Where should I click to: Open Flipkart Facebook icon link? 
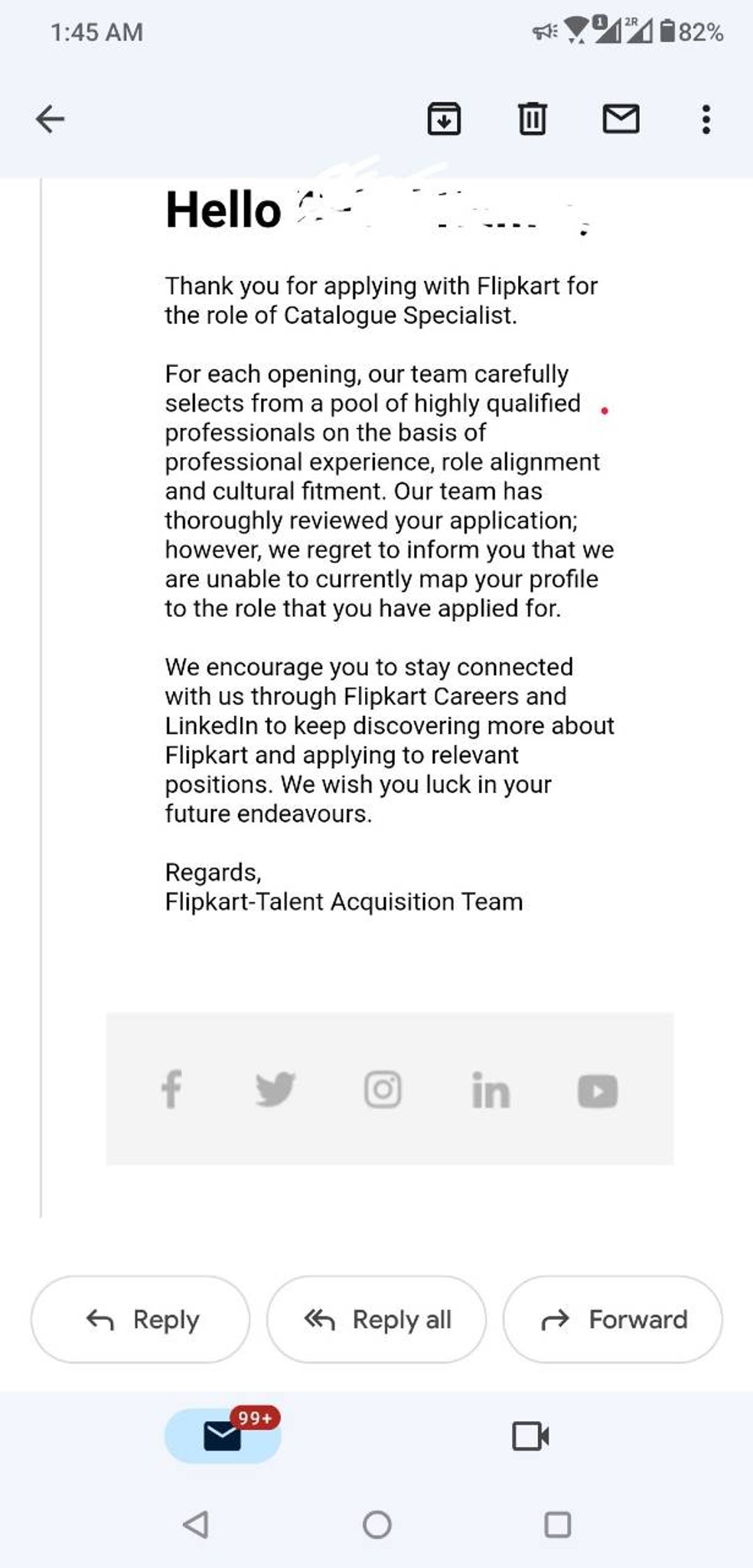point(171,1089)
